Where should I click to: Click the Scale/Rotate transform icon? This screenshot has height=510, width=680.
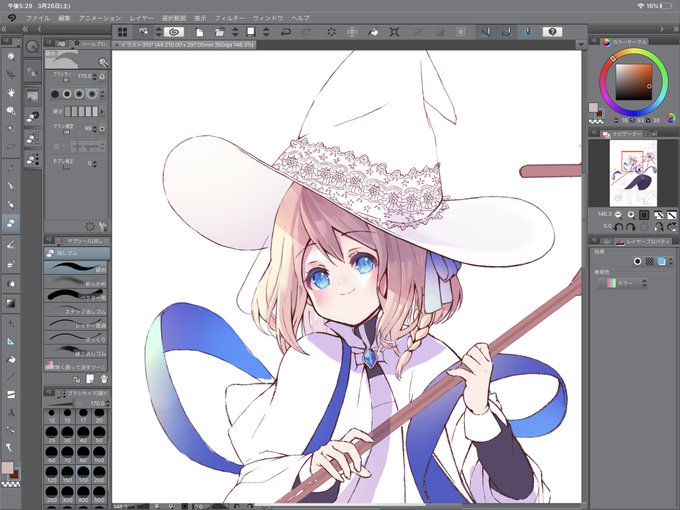coord(394,32)
